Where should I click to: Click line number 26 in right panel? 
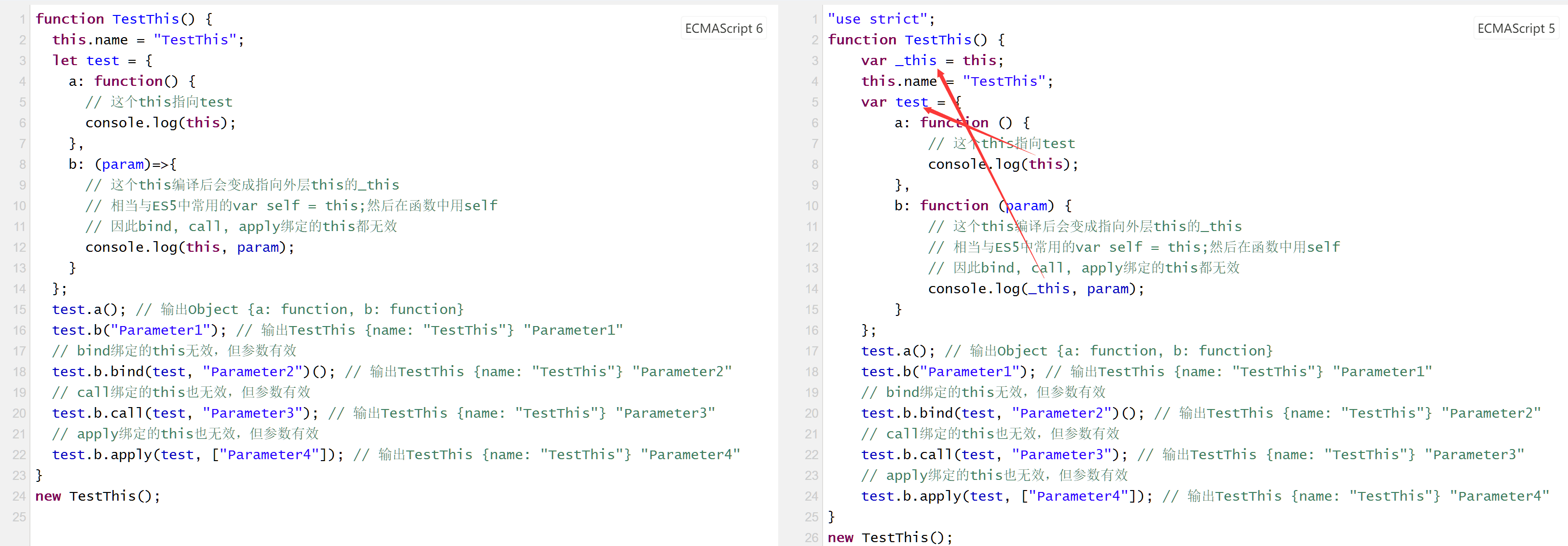point(812,537)
